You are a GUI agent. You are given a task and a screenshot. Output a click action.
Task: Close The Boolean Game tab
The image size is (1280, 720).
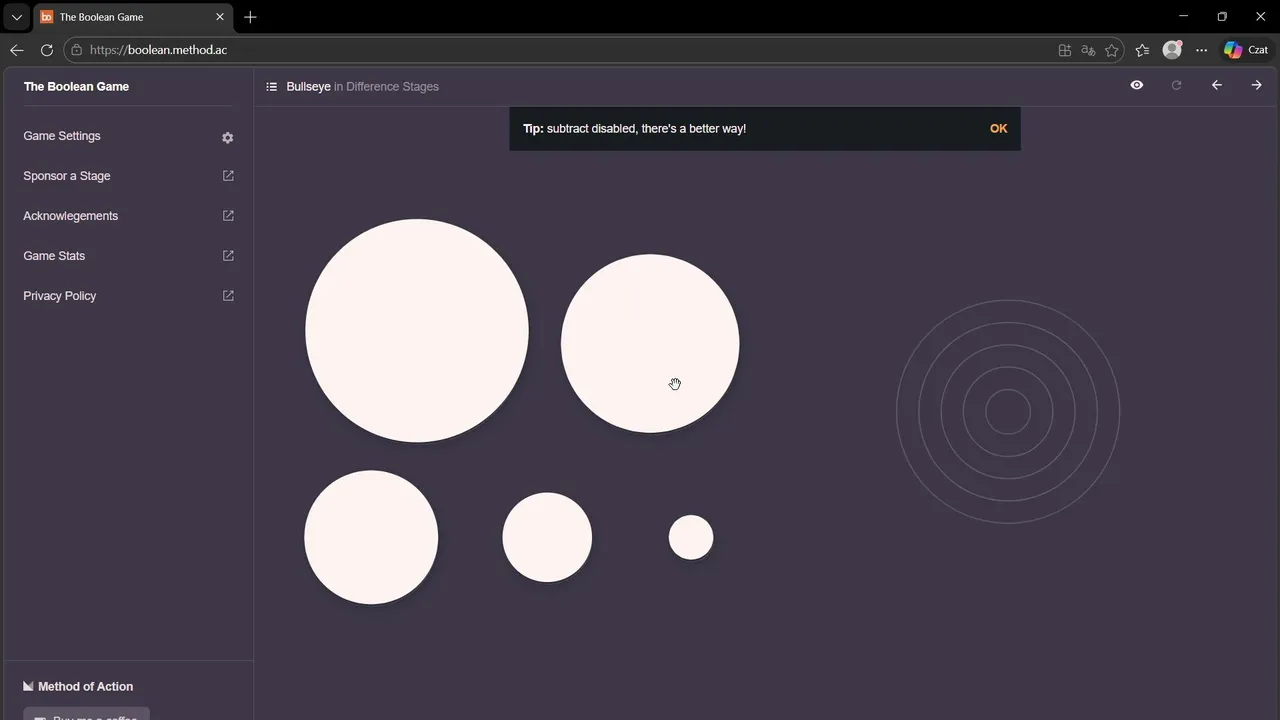[x=220, y=17]
